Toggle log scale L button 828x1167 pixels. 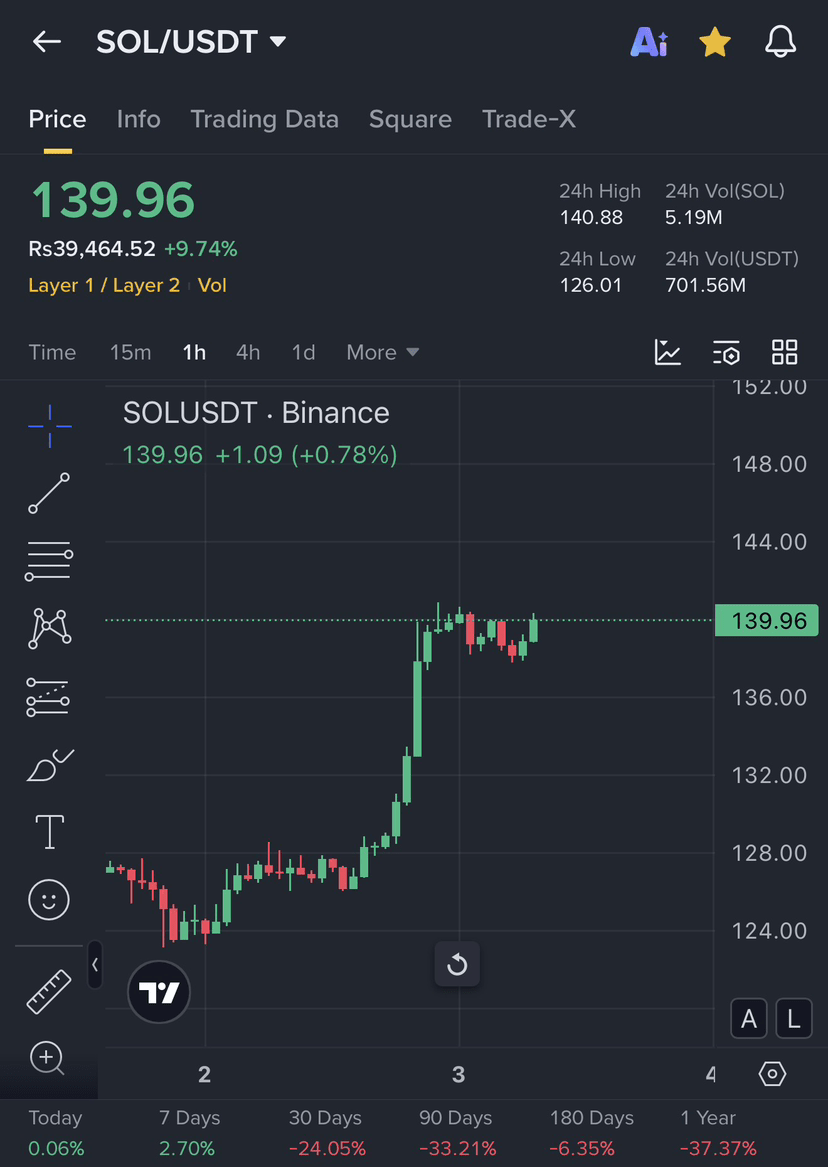[794, 1018]
